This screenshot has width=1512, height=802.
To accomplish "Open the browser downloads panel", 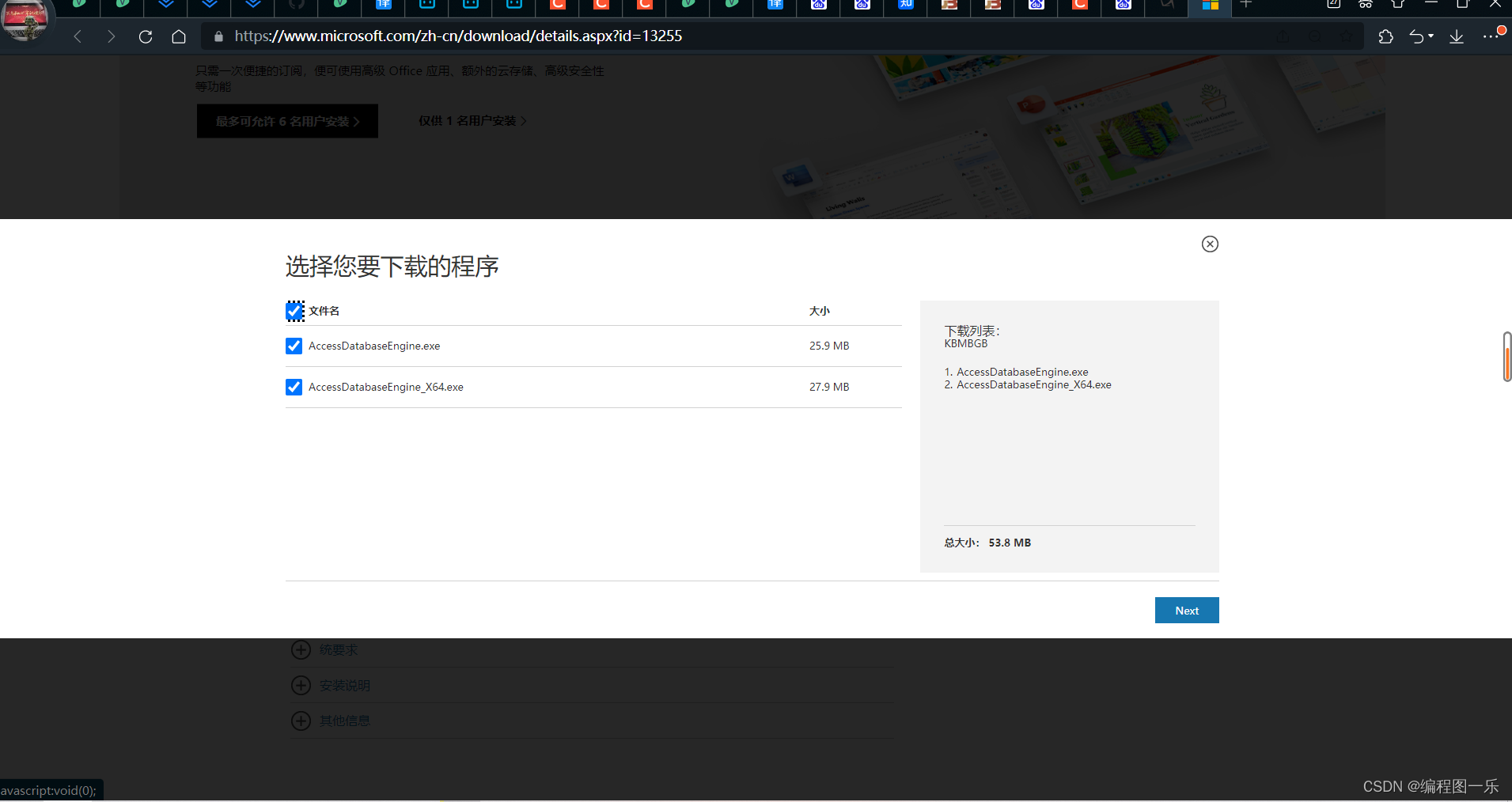I will 1457,36.
